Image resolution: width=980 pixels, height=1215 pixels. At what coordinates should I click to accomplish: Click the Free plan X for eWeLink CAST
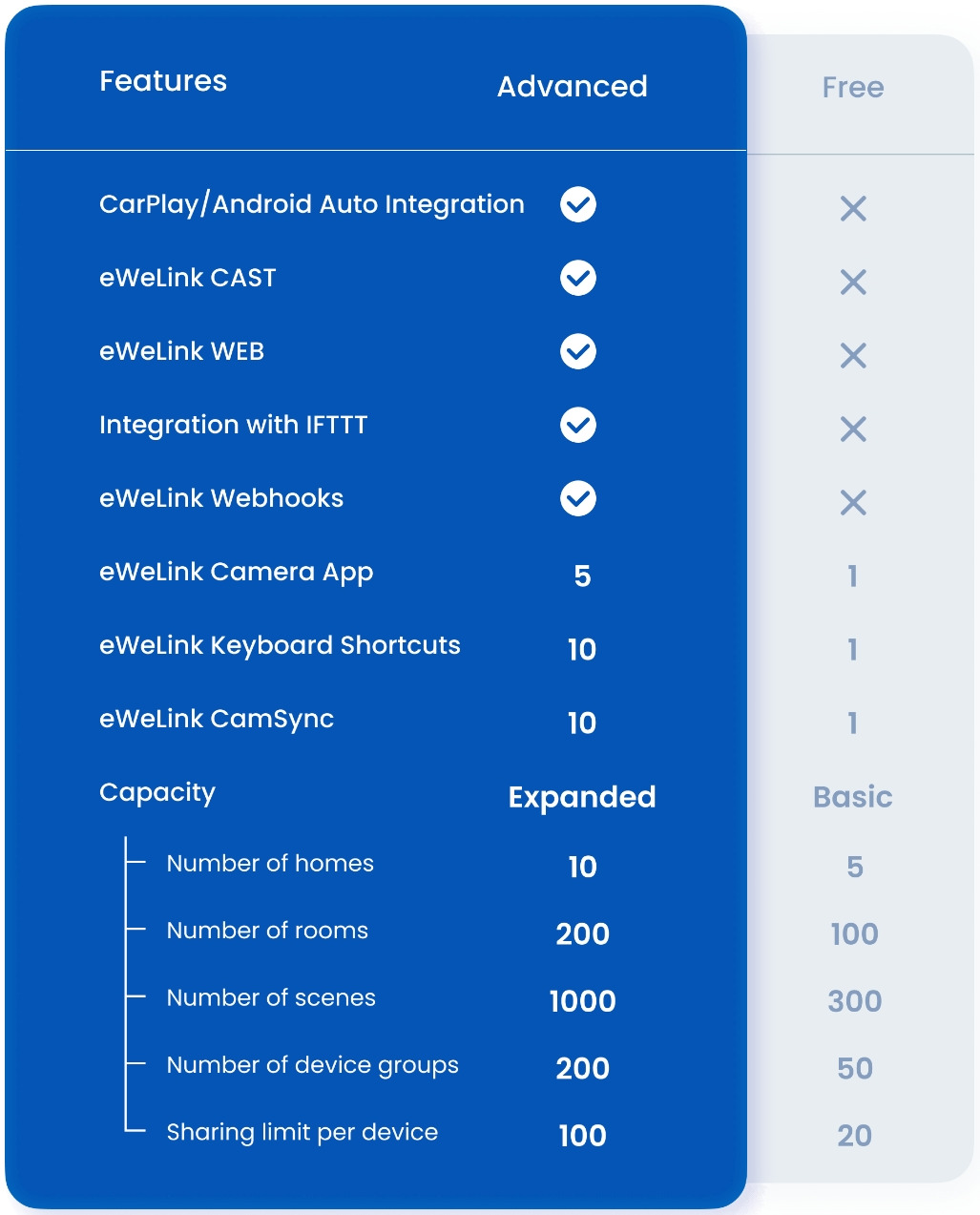pyautogui.click(x=853, y=283)
